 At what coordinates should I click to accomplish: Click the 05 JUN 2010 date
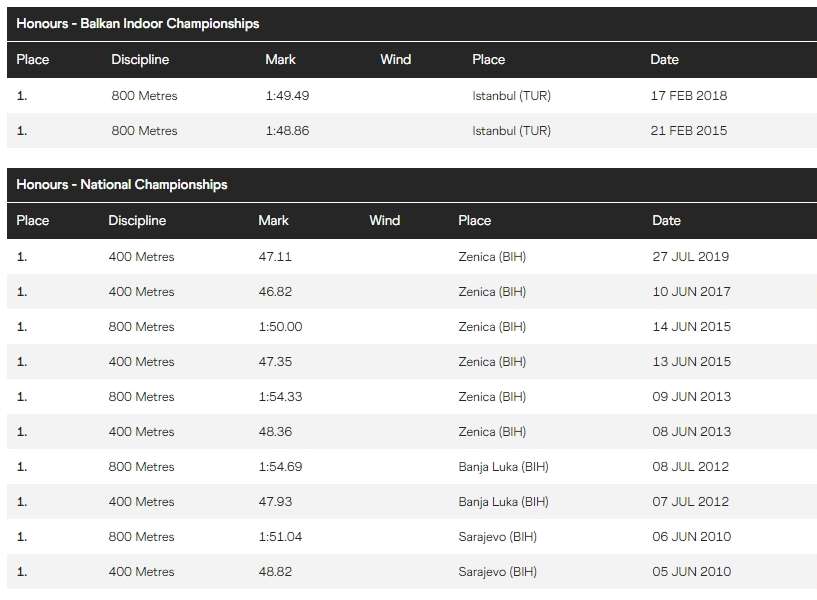691,572
